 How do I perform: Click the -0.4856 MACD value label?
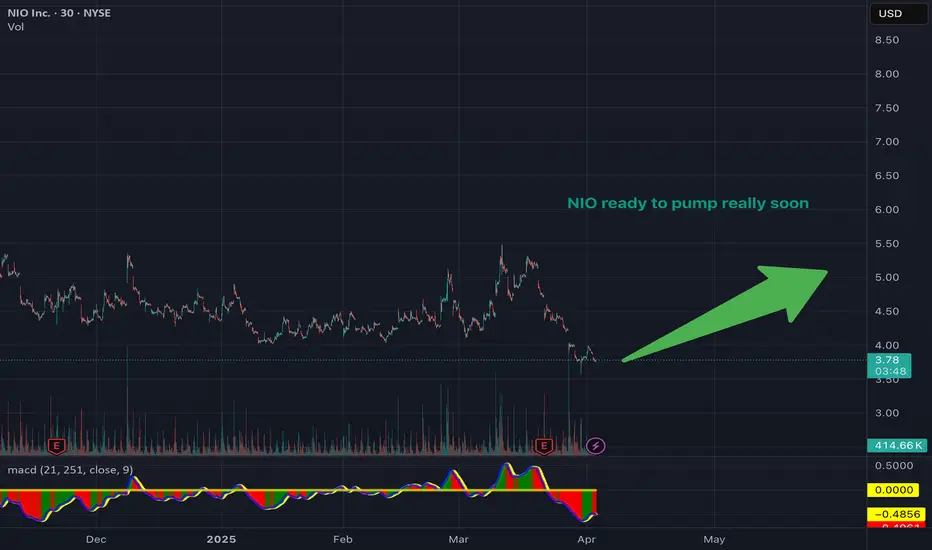pyautogui.click(x=896, y=514)
